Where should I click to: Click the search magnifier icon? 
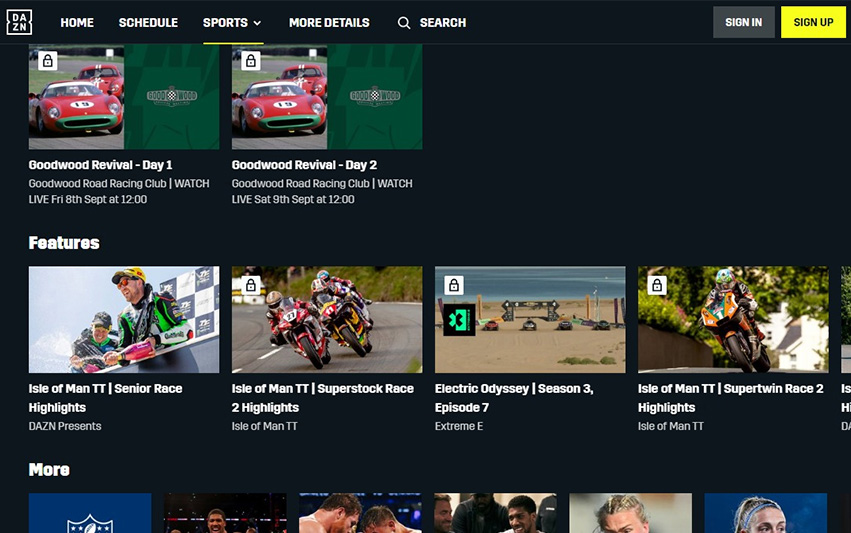(404, 23)
